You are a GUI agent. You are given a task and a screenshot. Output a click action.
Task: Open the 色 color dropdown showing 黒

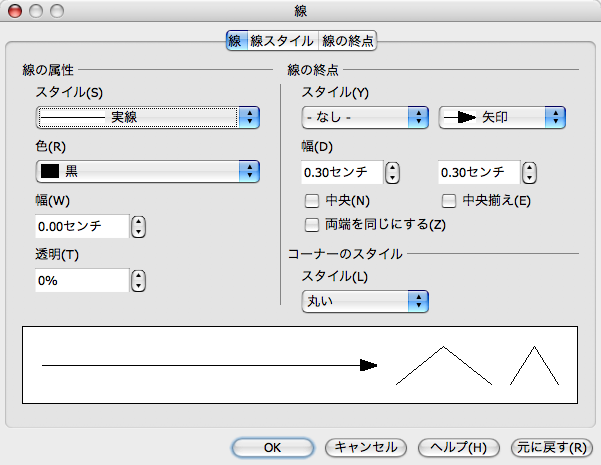pos(148,172)
